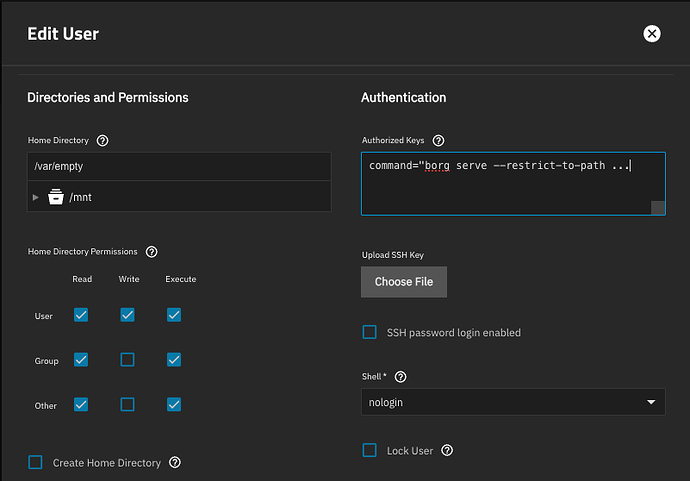This screenshot has height=481, width=690.
Task: Click Choose File to upload SSH key
Action: 404,282
